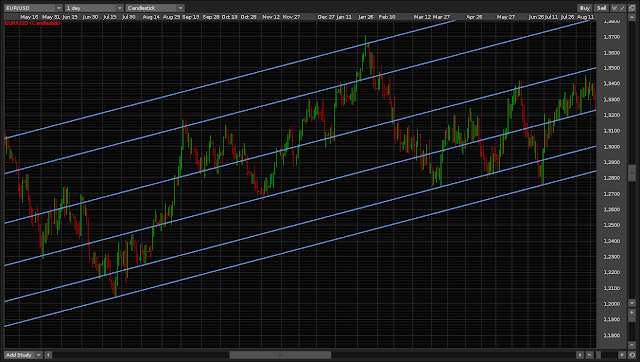This screenshot has height=362, width=640.
Task: Select the pitchfork drawing tool icon
Action: point(614,8)
